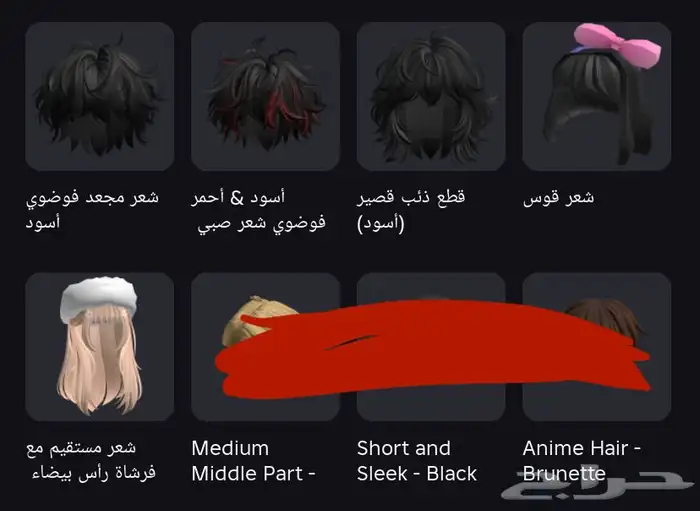Choose blonde straight hair with white hat
700x511 pixels.
point(100,347)
